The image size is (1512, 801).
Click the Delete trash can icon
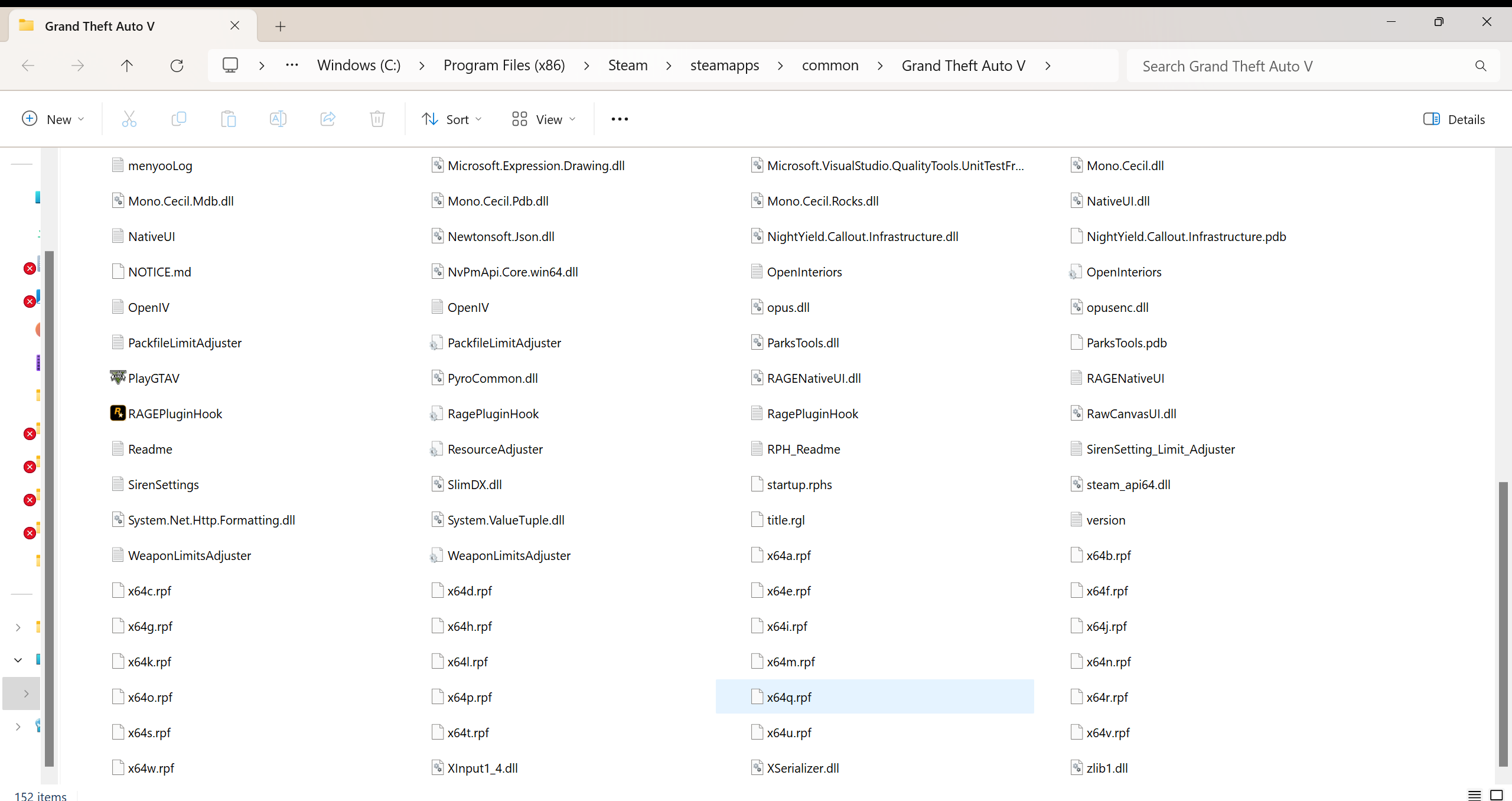[377, 119]
